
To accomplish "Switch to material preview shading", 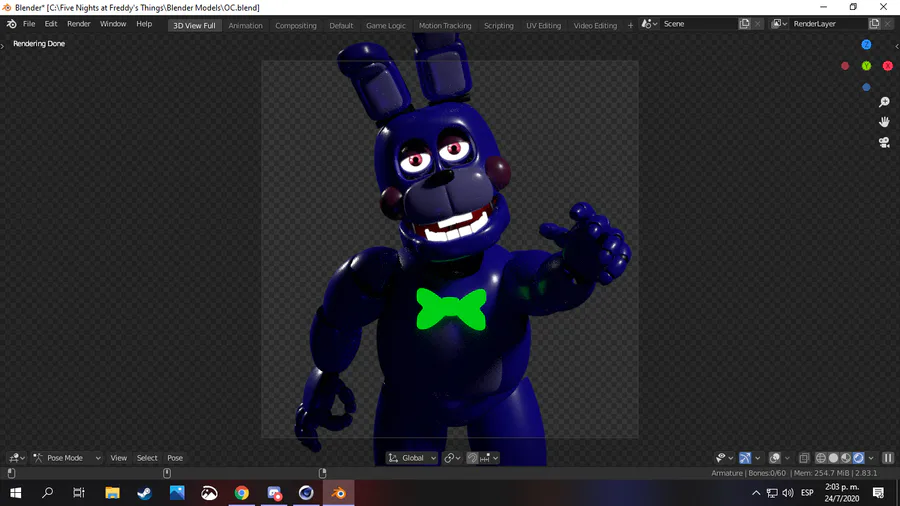I will 846,458.
